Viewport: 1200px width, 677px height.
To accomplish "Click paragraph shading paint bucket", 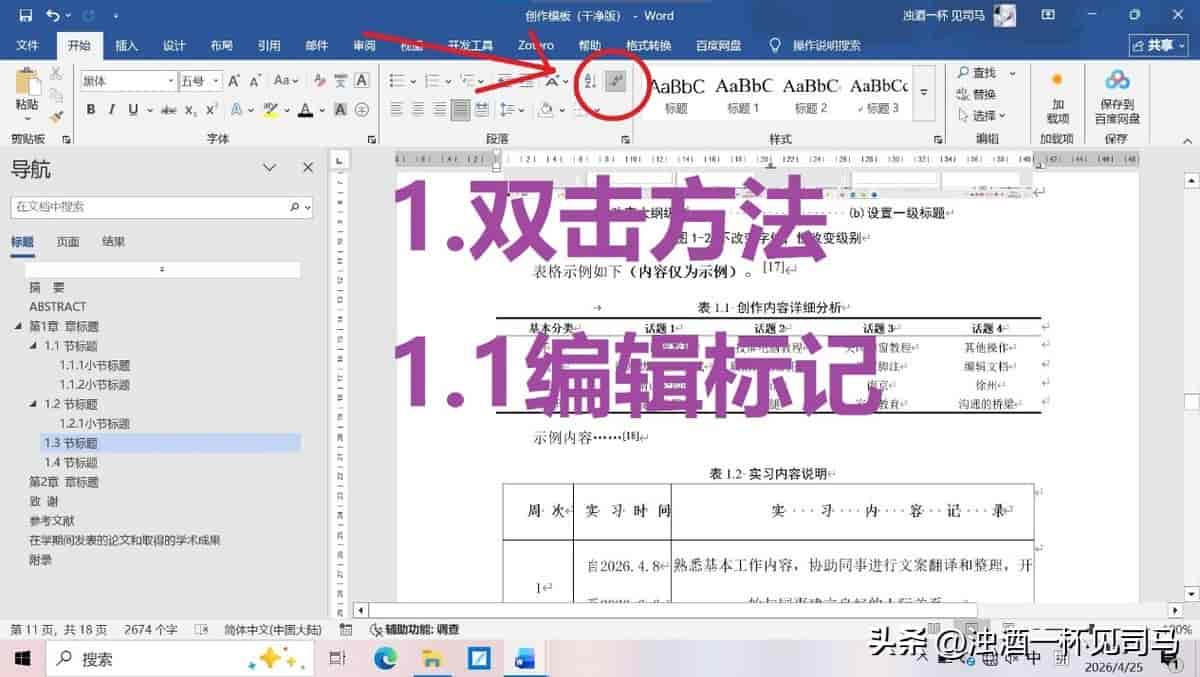I will coord(548,110).
